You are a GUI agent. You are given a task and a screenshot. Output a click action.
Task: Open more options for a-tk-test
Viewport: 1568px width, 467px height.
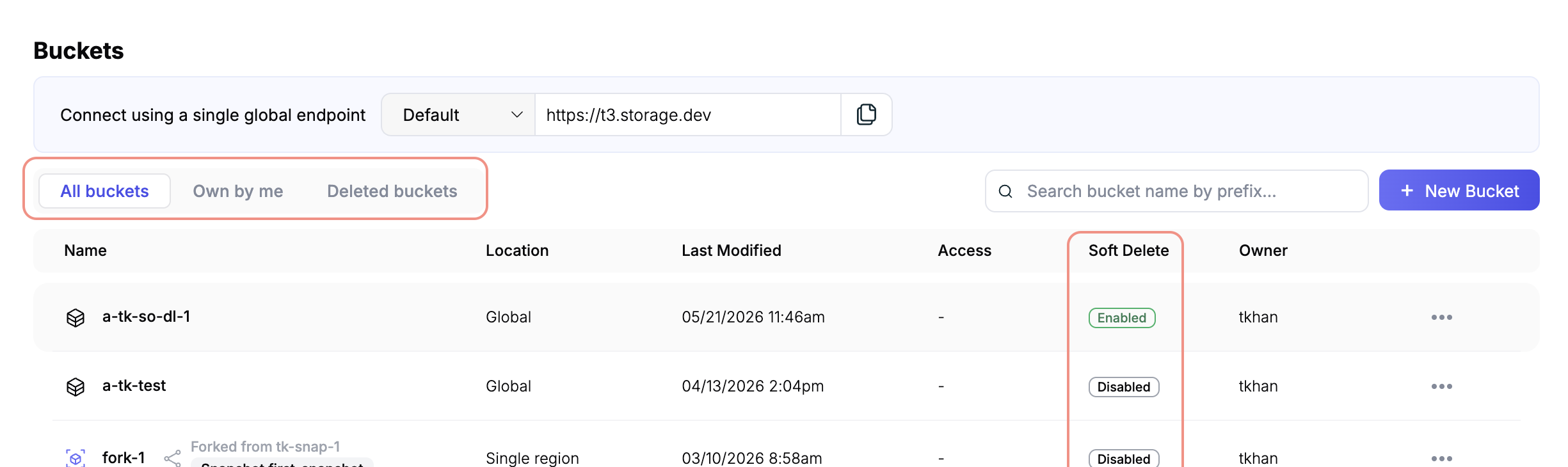(x=1441, y=386)
